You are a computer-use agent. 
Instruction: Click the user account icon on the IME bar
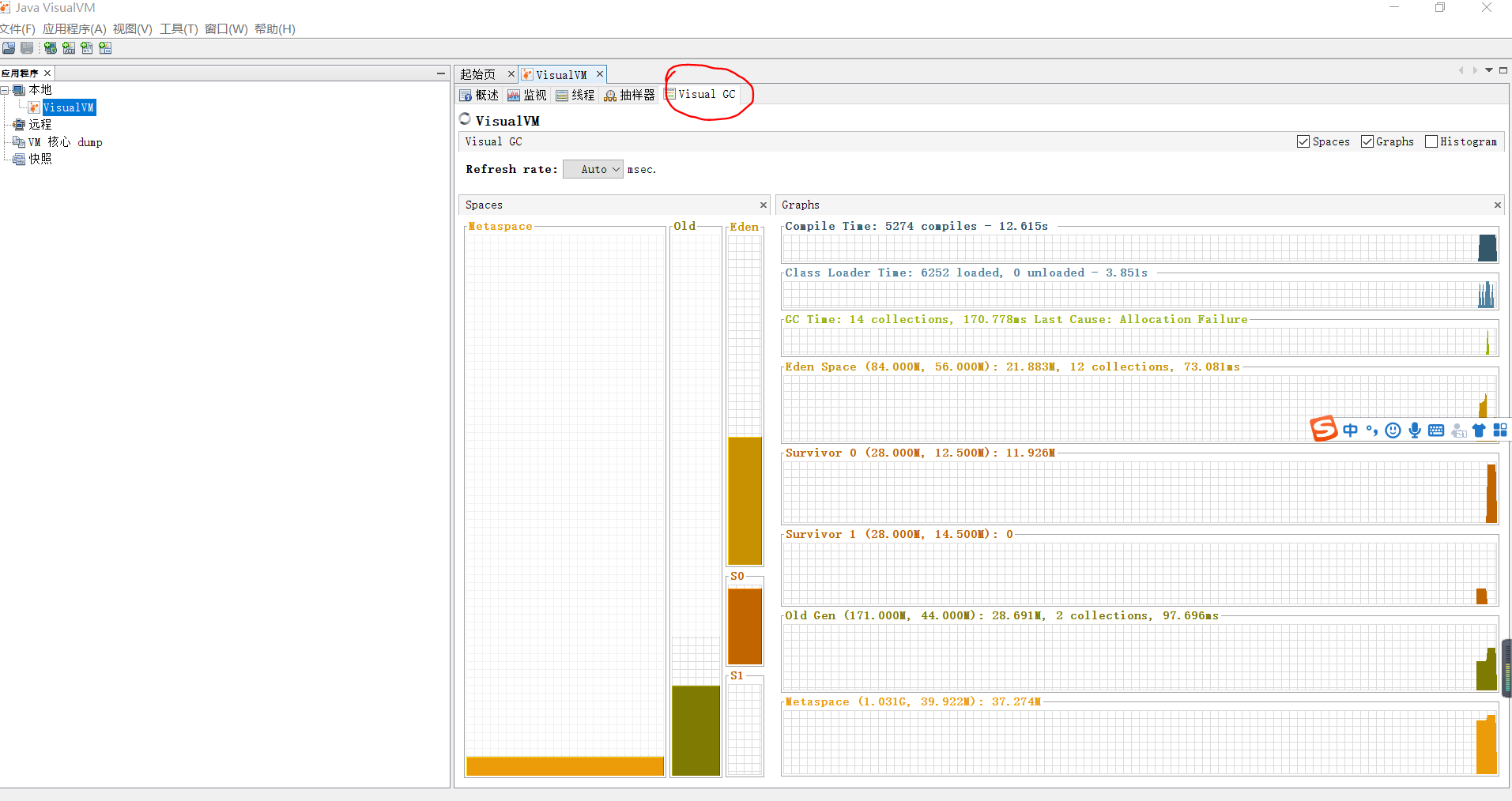[x=1459, y=431]
